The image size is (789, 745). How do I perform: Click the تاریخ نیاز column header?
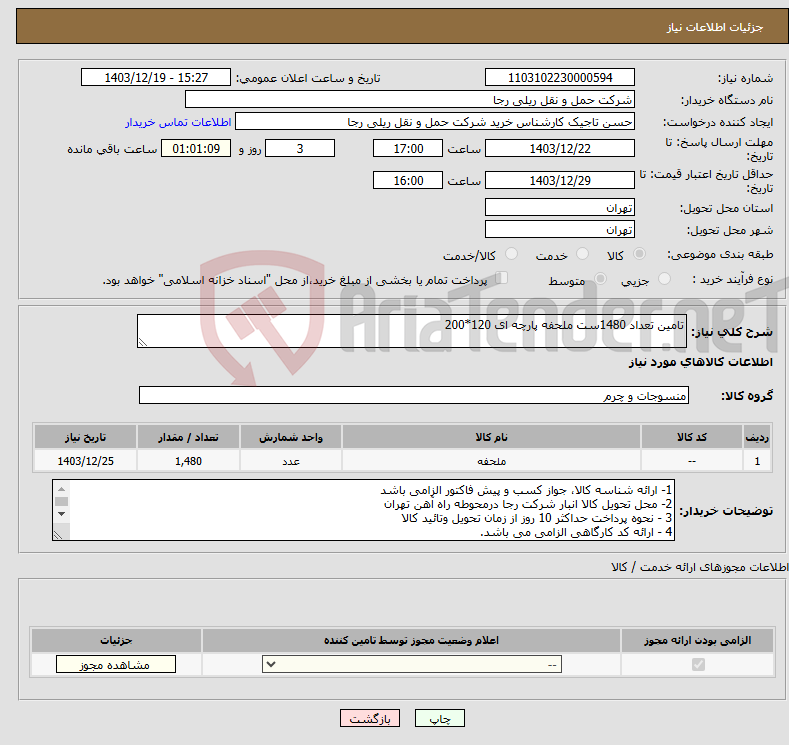(86, 437)
